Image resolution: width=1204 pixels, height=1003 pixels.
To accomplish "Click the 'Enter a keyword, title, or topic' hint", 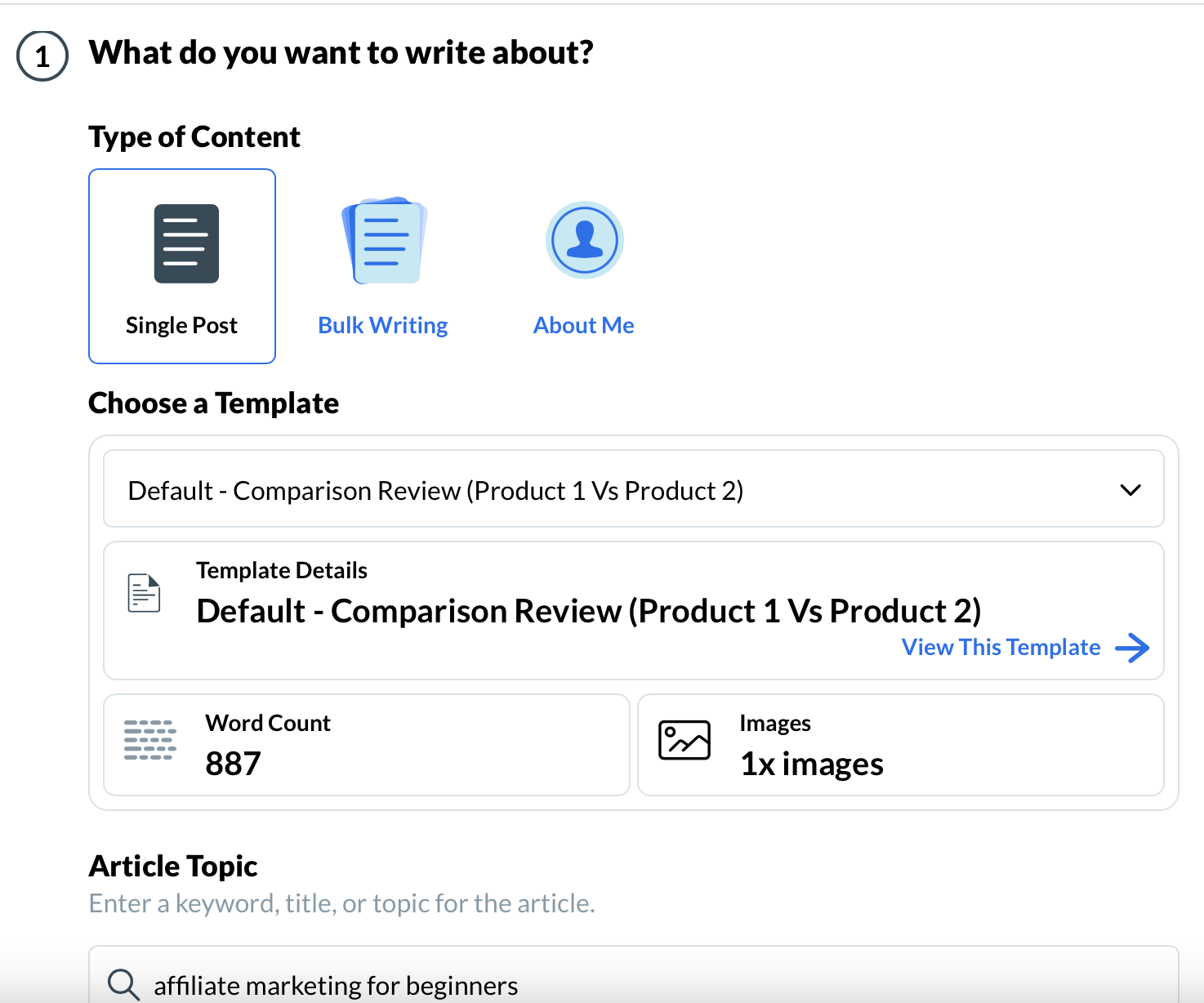I will 342,903.
